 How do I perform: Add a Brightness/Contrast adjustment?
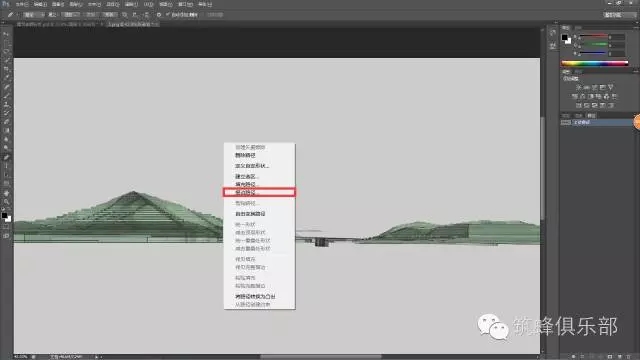point(578,87)
